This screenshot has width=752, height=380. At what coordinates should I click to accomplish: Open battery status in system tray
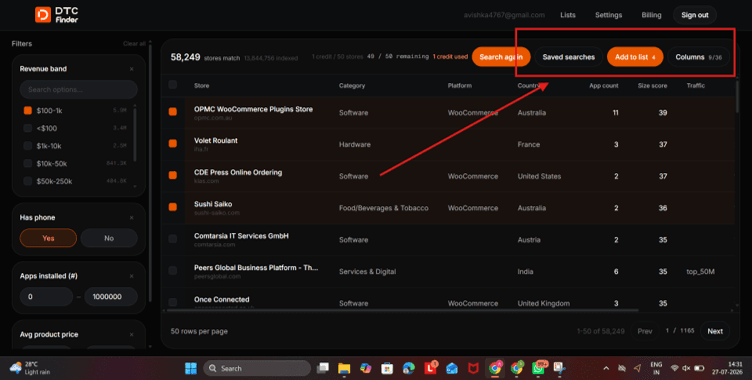point(699,368)
